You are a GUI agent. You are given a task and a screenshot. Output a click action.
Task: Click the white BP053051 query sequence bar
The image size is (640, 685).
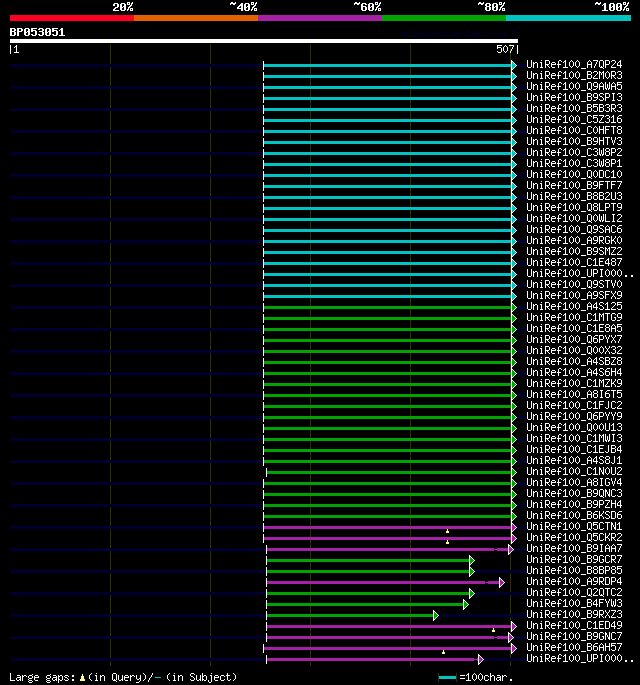(x=264, y=42)
